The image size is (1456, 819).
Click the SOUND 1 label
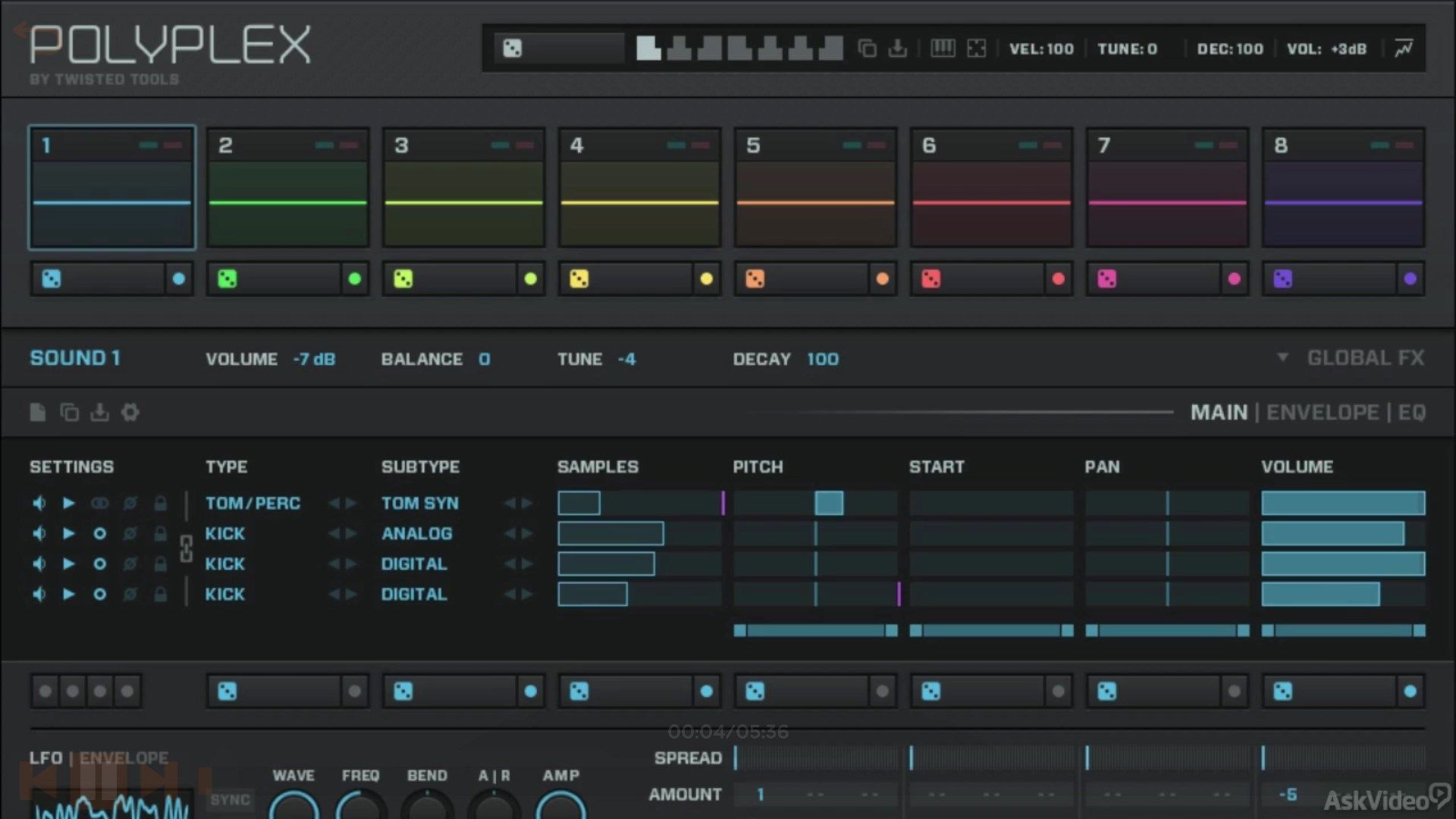75,358
